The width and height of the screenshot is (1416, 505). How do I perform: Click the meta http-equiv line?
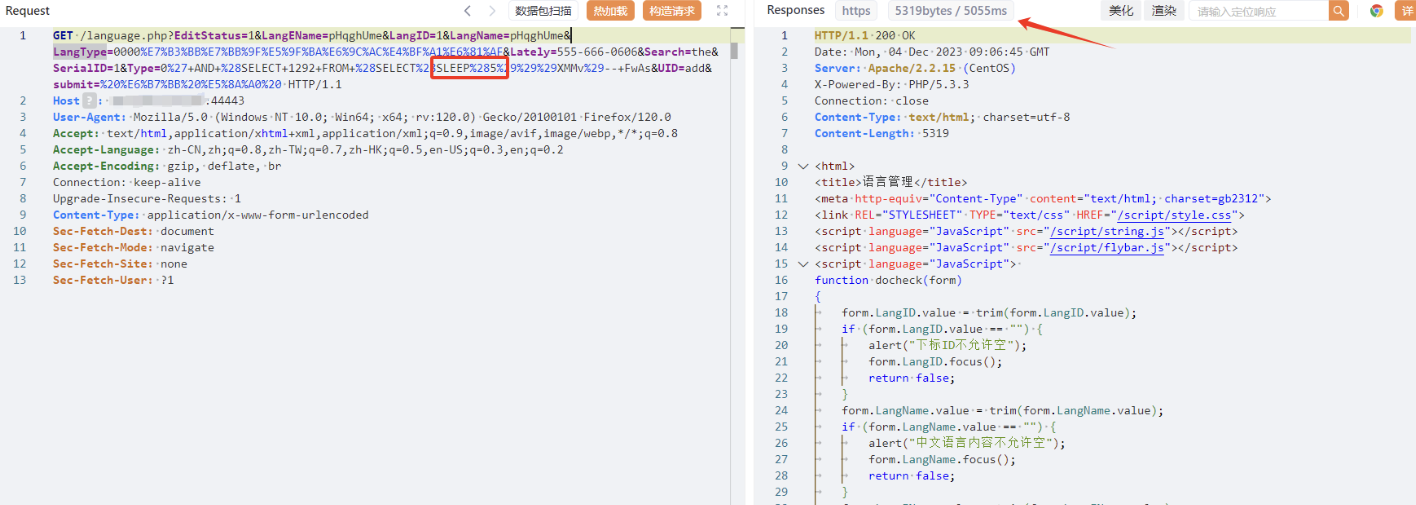(1043, 199)
